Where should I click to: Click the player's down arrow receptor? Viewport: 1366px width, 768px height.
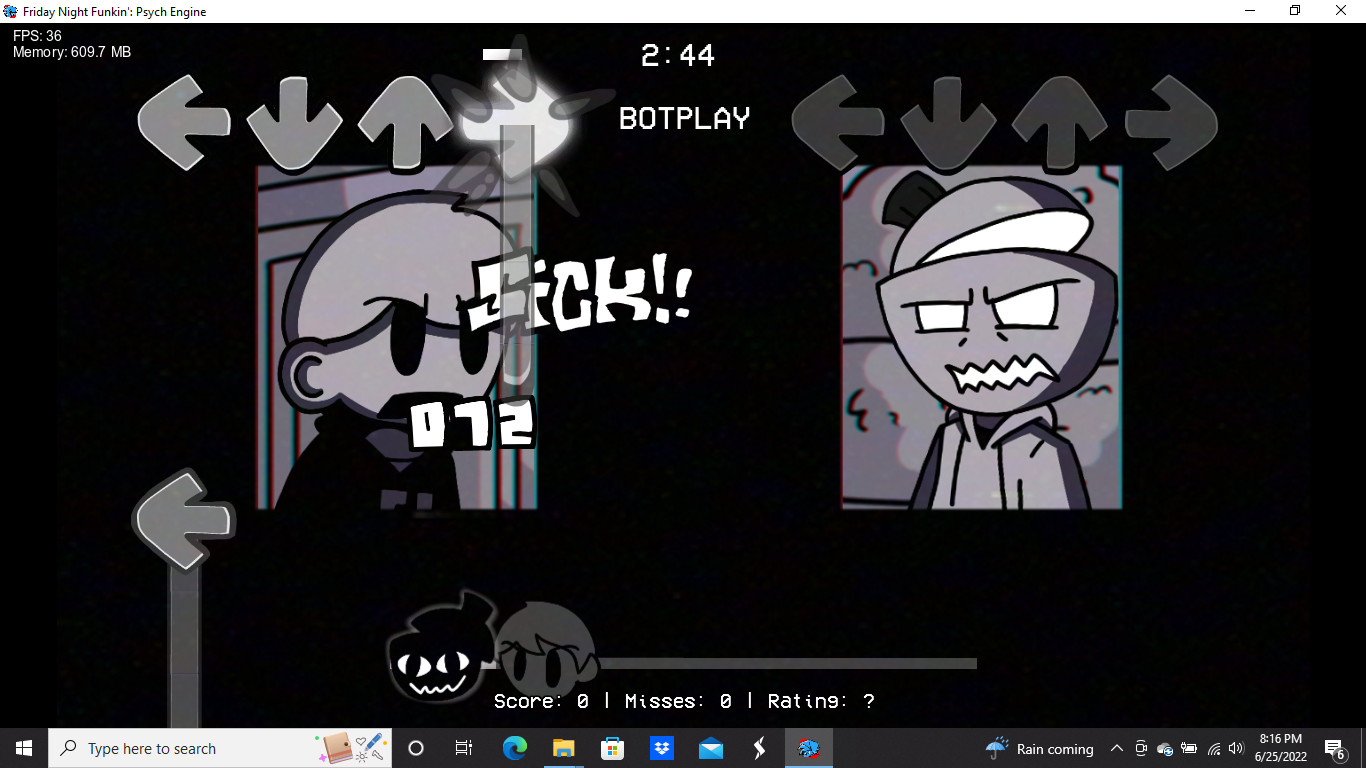[948, 122]
